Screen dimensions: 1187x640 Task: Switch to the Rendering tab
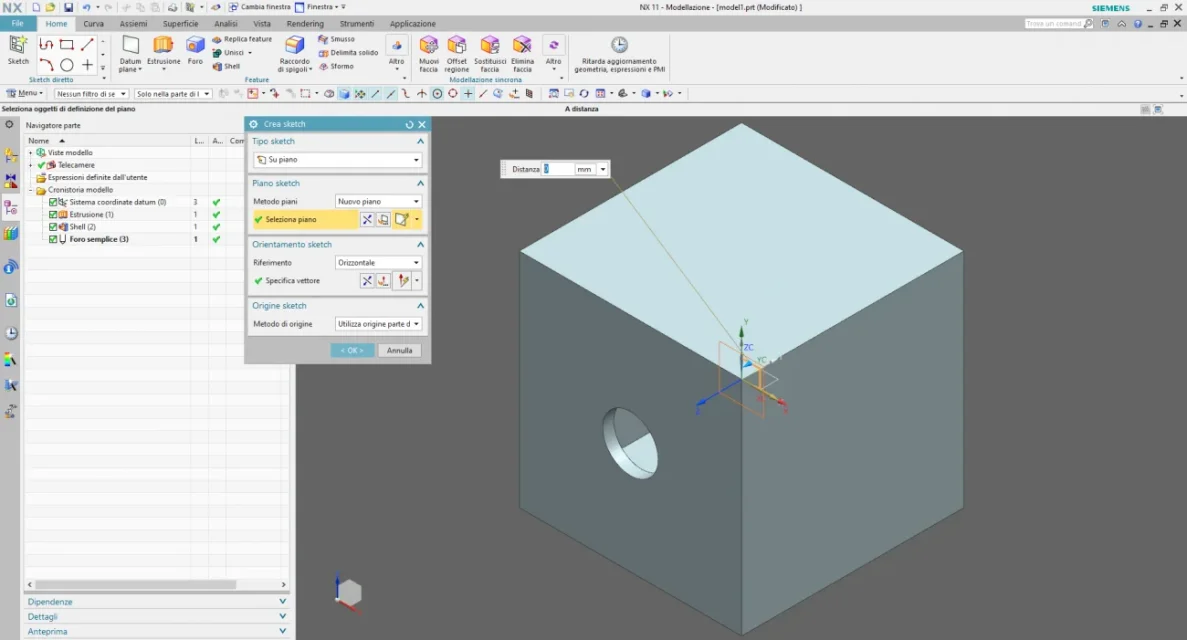(x=305, y=23)
